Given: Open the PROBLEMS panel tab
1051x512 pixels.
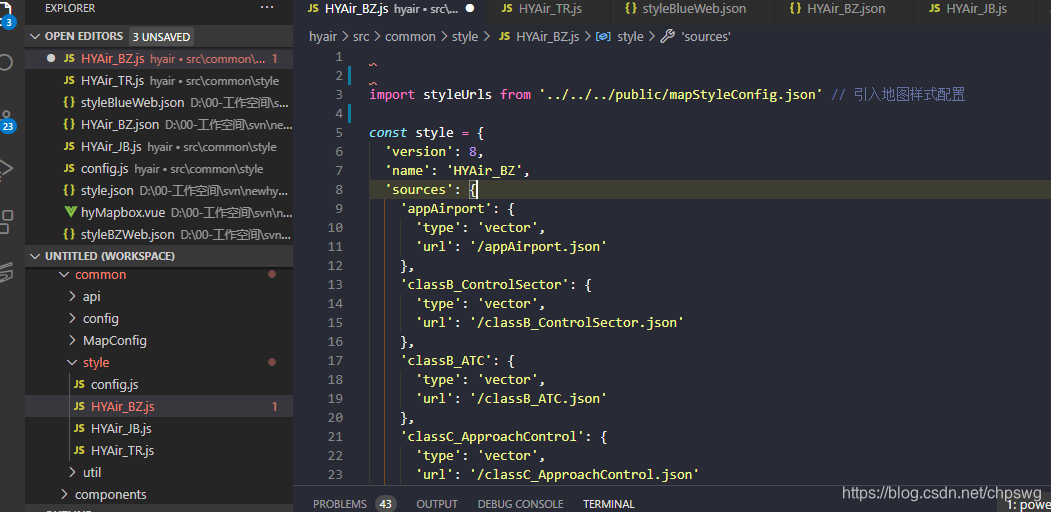Looking at the screenshot, I should [x=340, y=504].
